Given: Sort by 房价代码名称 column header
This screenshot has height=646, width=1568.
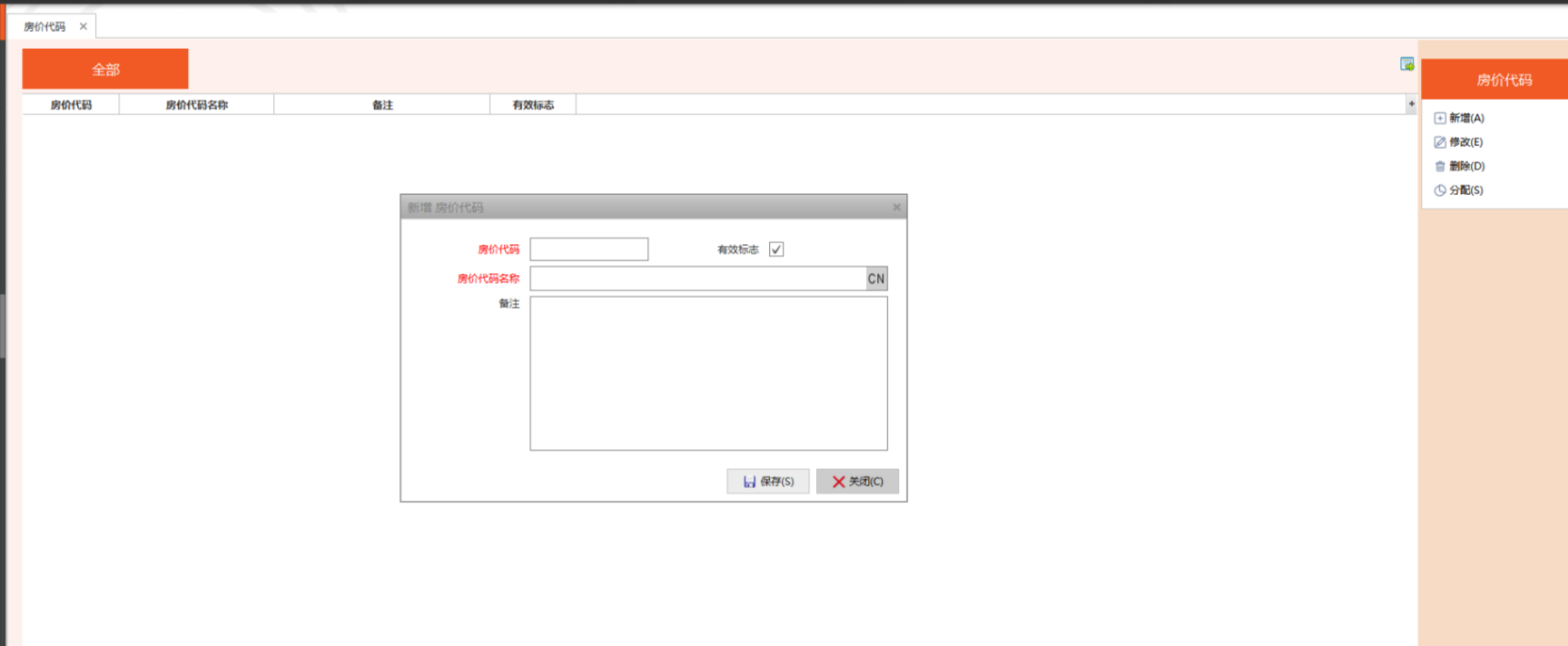Looking at the screenshot, I should (x=196, y=105).
